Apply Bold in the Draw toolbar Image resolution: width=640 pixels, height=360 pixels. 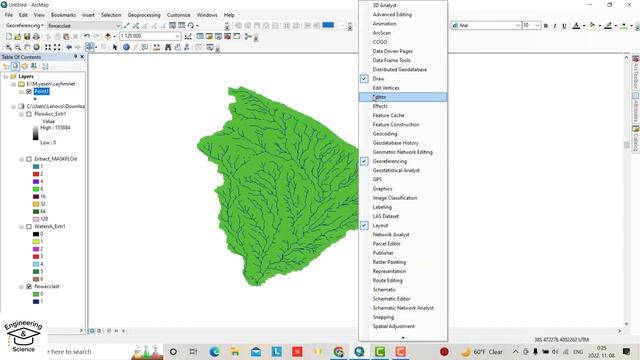click(546, 26)
